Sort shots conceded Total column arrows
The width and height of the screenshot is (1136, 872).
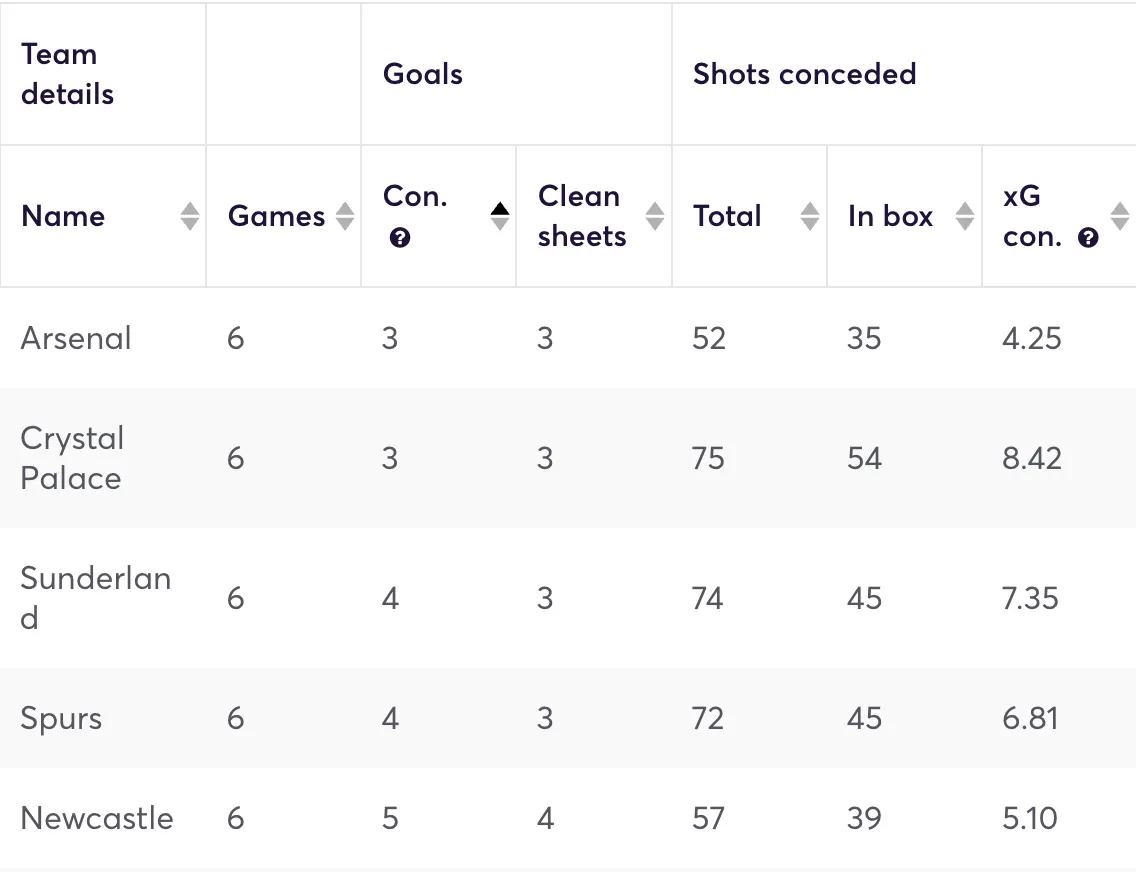pyautogui.click(x=810, y=216)
